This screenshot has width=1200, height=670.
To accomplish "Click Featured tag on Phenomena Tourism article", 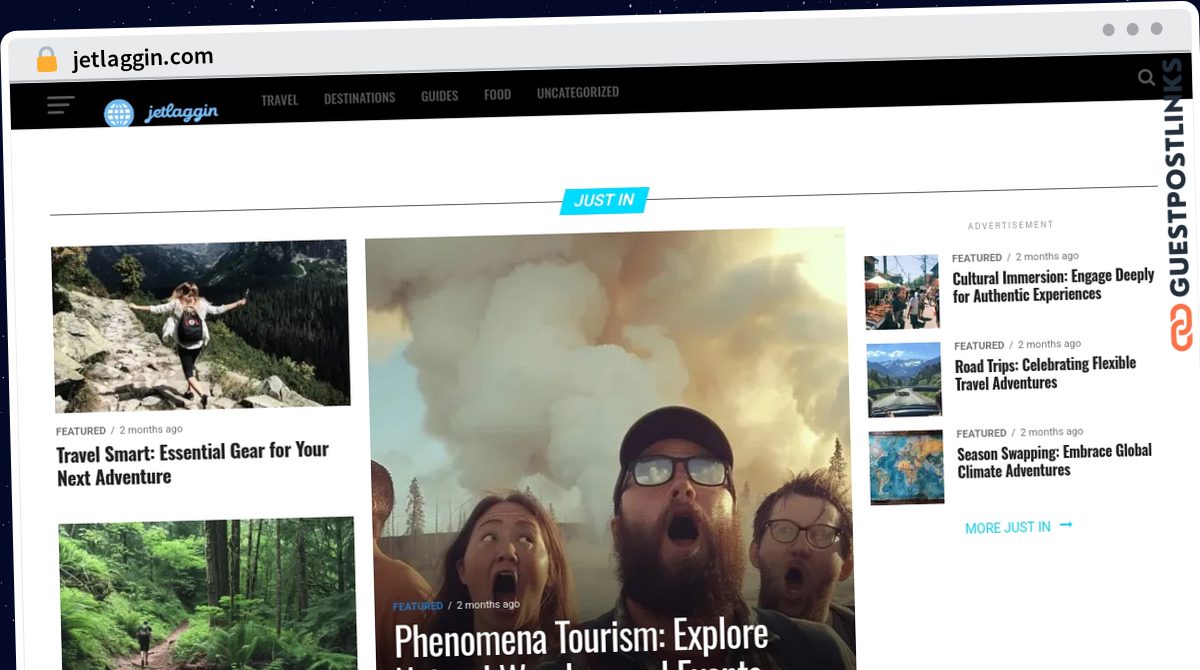I will (x=418, y=606).
